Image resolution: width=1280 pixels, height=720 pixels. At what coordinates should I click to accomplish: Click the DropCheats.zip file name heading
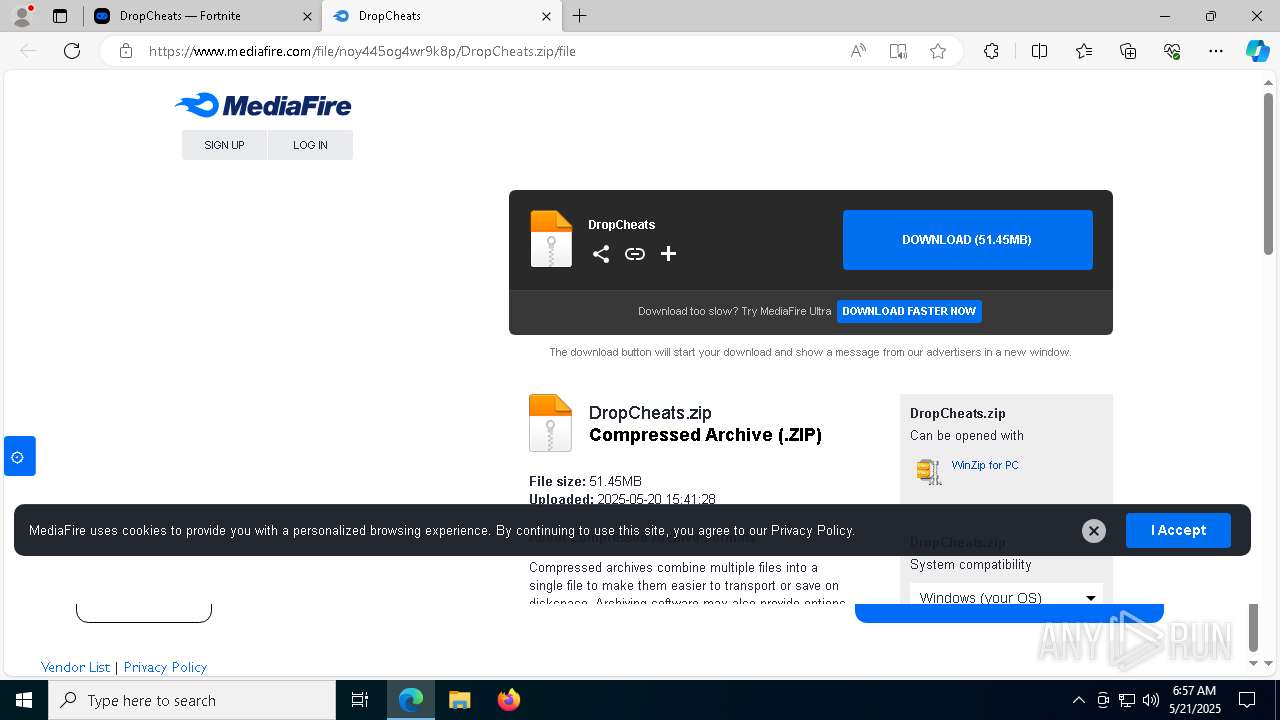pos(650,413)
